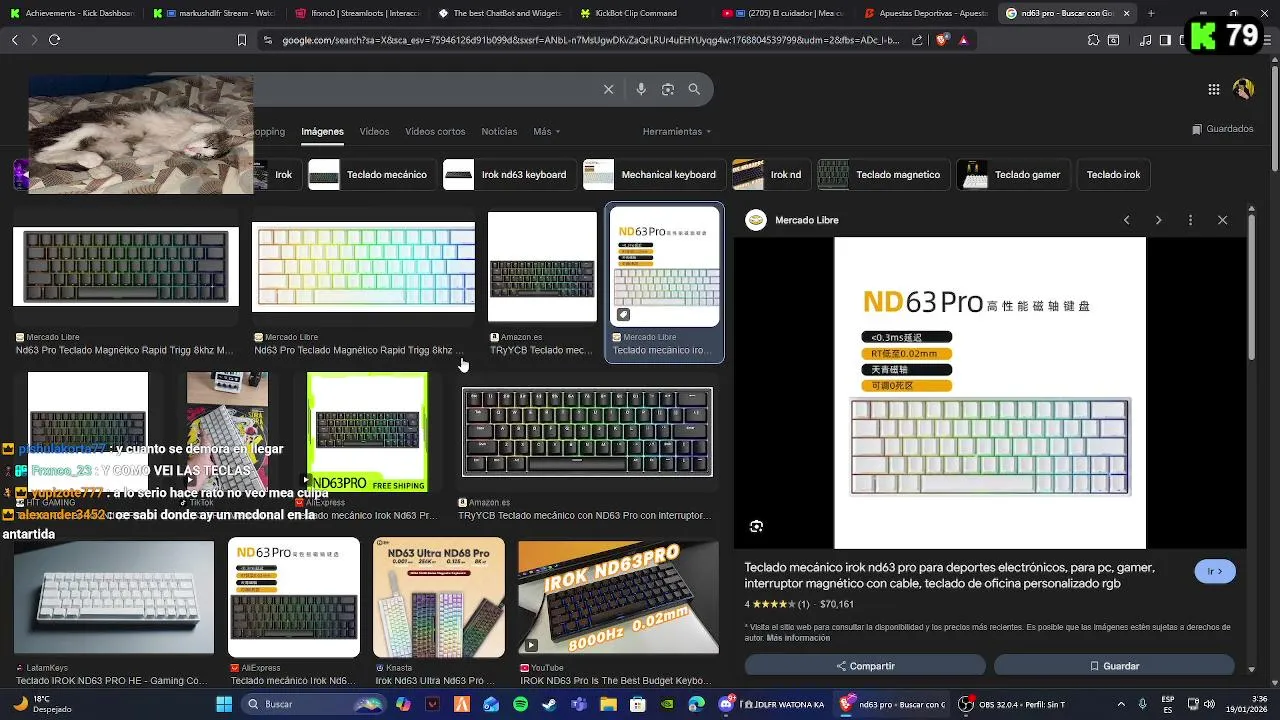Image resolution: width=1280 pixels, height=720 pixels.
Task: Open OBS 32.0.4 from the taskbar
Action: [1010, 704]
